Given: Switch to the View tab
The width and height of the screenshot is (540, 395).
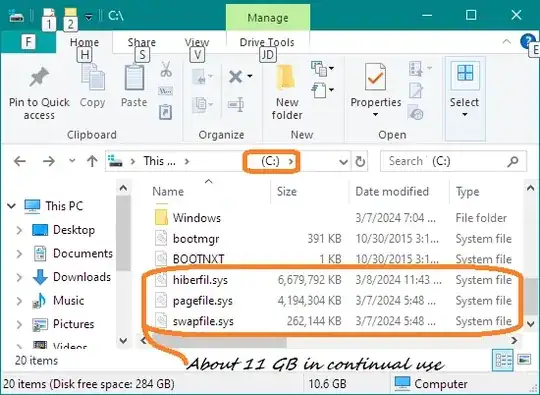Looking at the screenshot, I should (197, 42).
